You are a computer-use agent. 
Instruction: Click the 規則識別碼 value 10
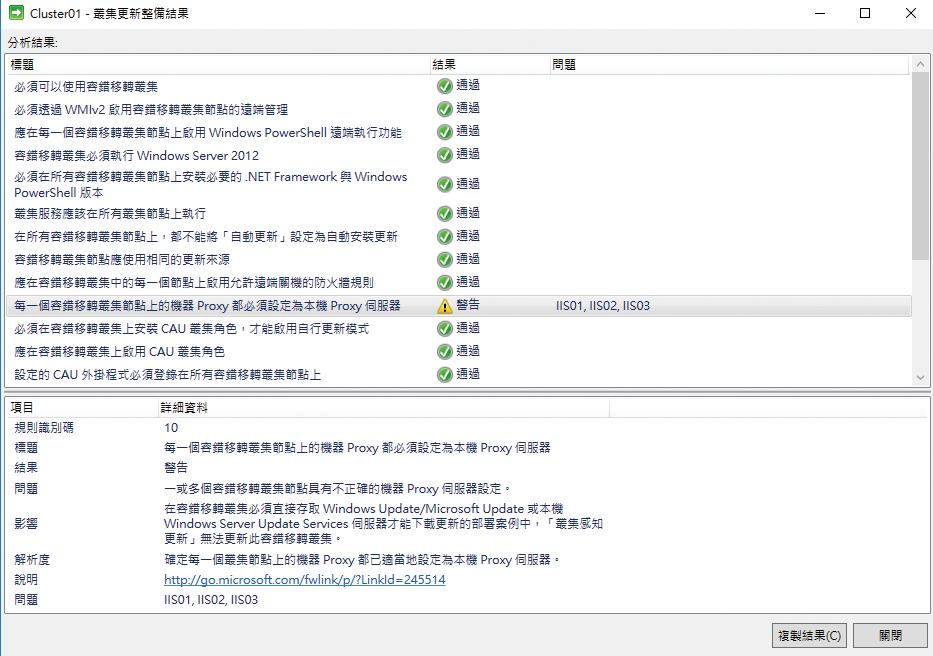(x=171, y=428)
